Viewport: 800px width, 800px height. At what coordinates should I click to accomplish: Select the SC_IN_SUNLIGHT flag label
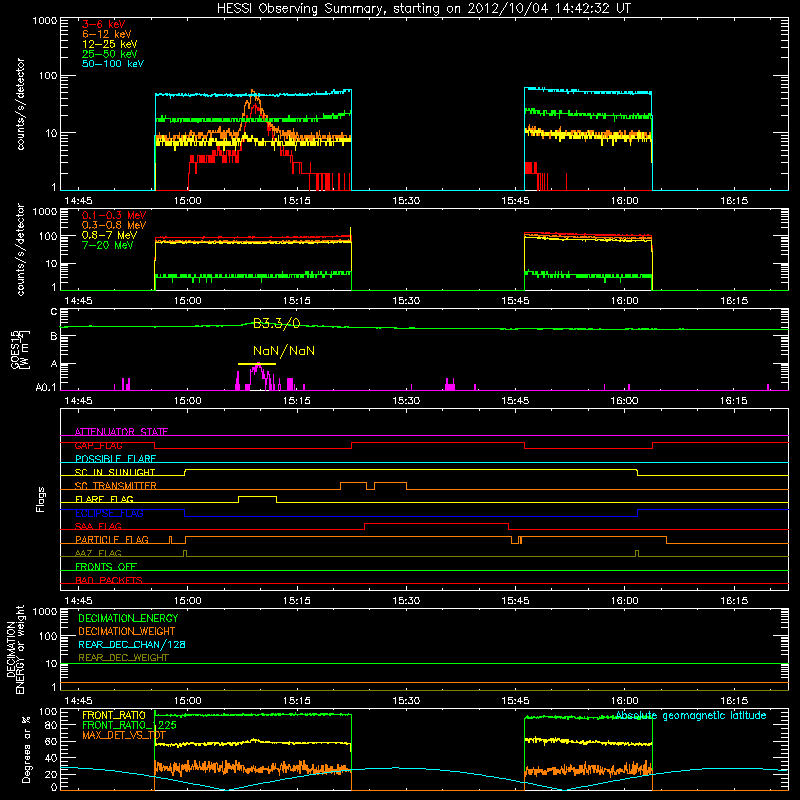[x=115, y=472]
